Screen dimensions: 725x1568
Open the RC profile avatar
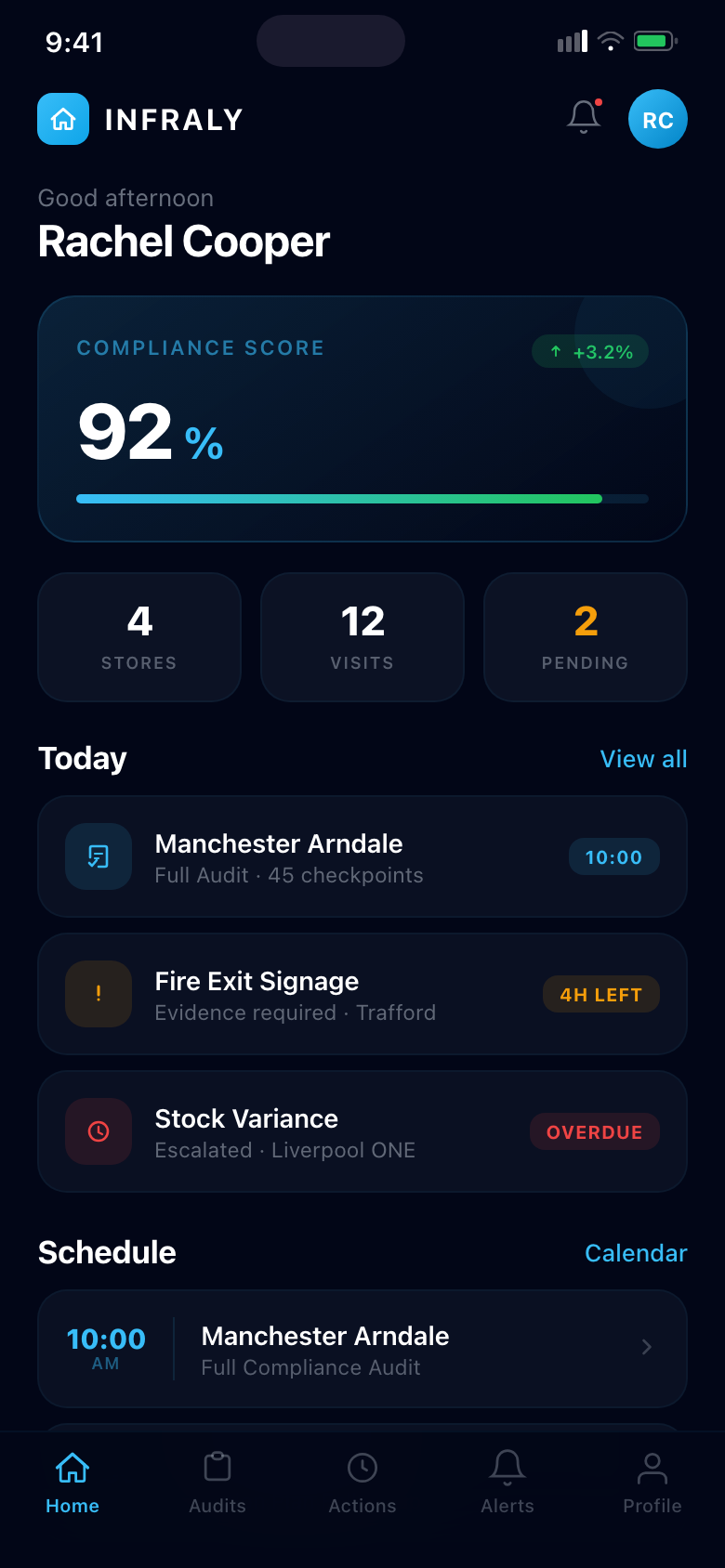[658, 119]
